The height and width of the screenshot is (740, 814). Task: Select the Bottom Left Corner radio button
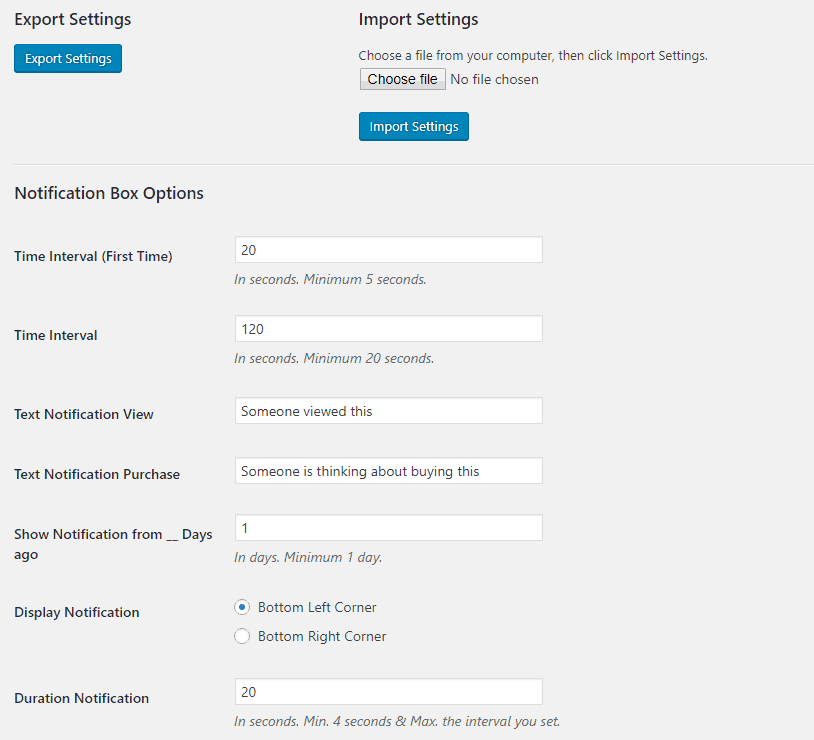[241, 607]
